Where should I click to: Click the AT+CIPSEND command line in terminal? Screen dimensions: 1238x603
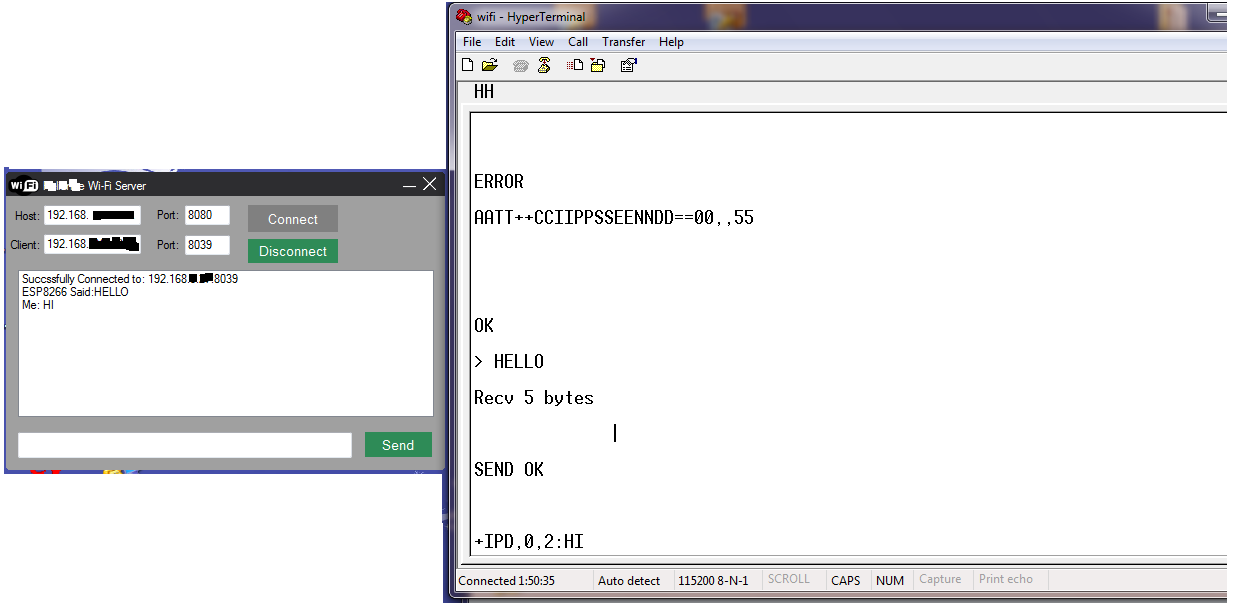coord(614,217)
